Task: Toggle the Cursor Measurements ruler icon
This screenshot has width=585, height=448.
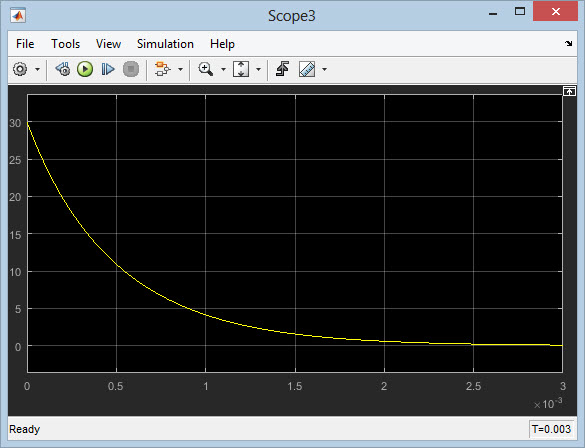Action: click(x=307, y=69)
